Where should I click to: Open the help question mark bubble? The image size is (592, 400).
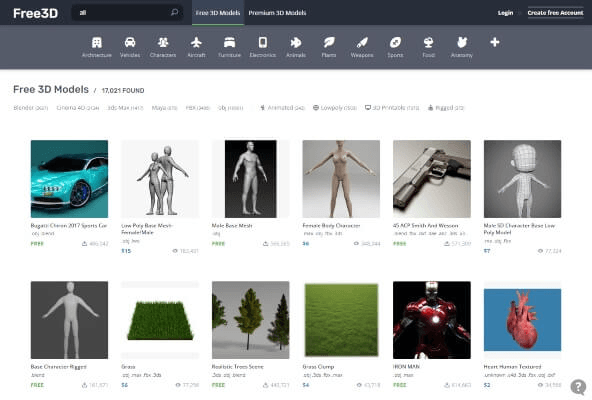coord(578,387)
